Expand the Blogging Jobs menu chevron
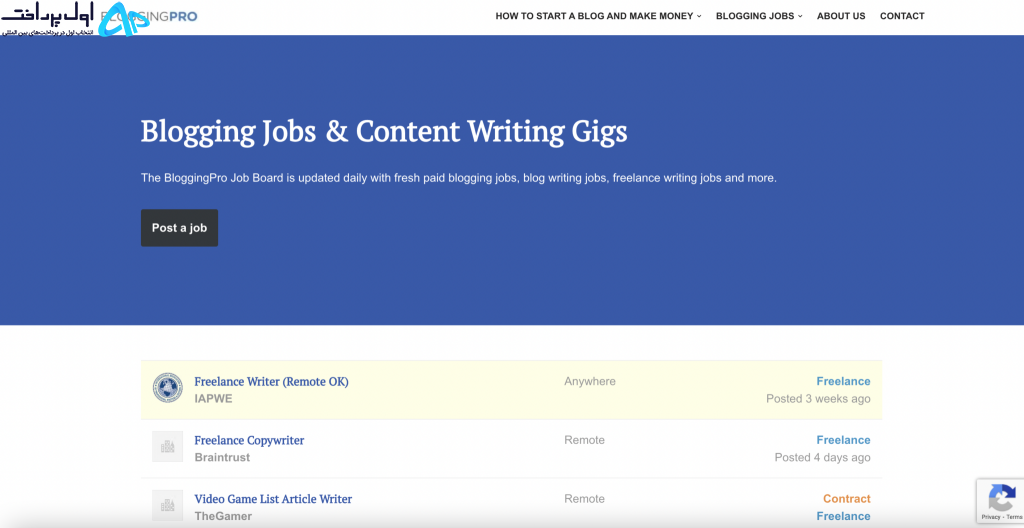This screenshot has width=1024, height=528. tap(800, 16)
